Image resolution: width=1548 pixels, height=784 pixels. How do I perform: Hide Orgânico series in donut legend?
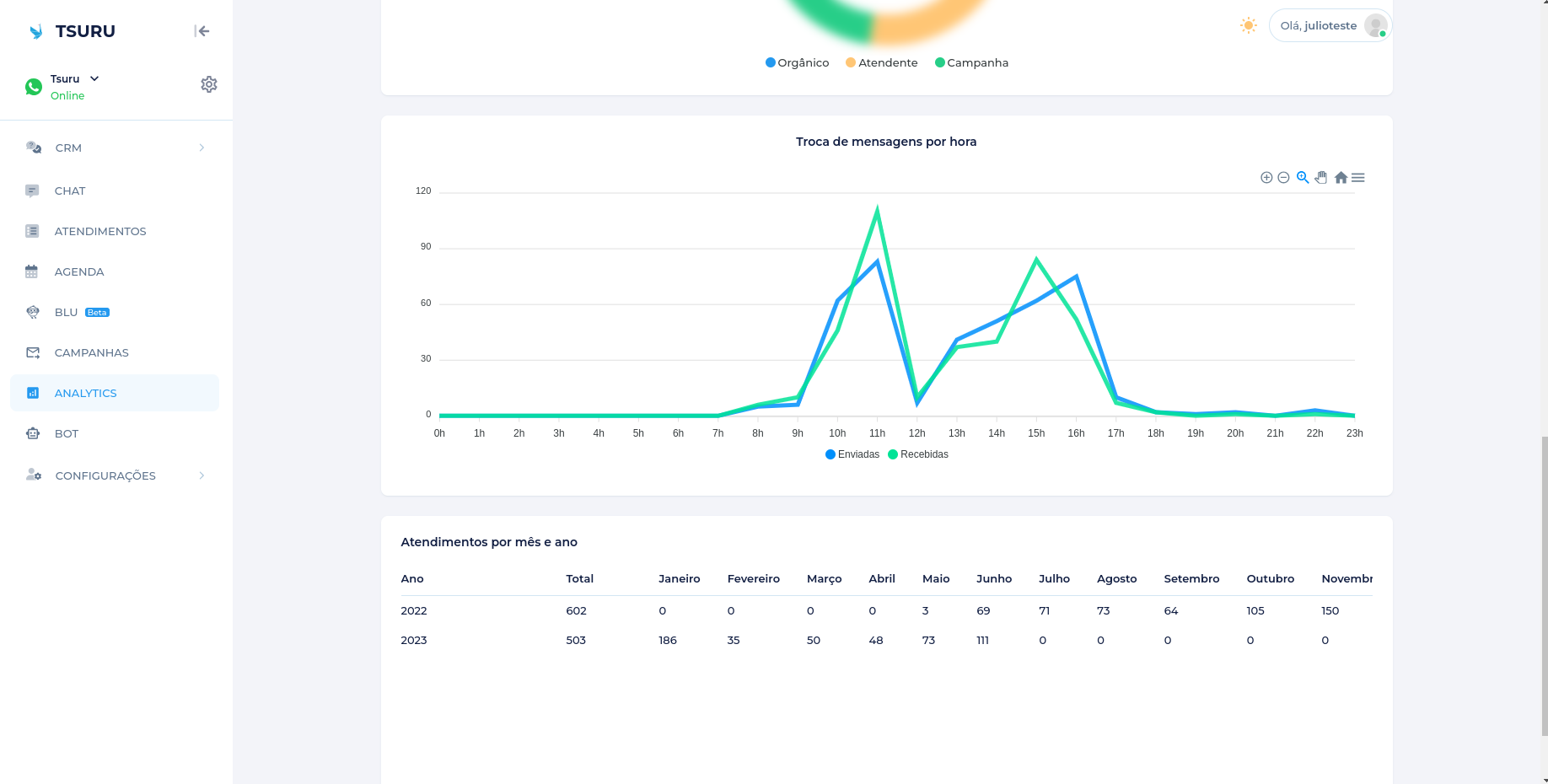[797, 62]
